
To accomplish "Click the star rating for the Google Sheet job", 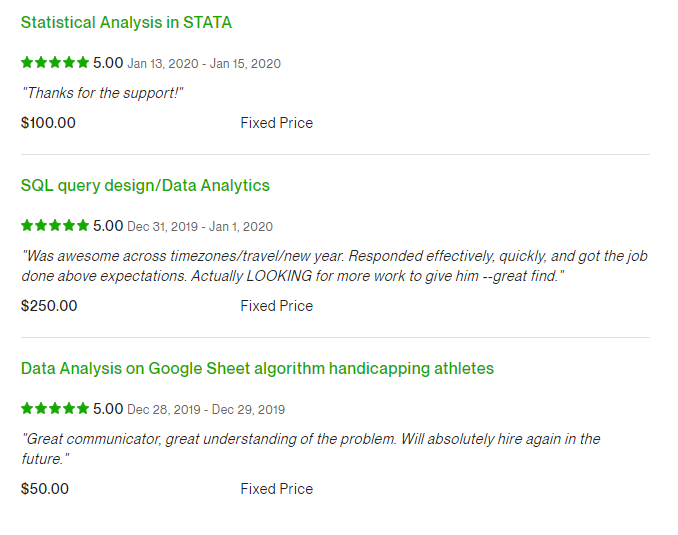I will pyautogui.click(x=55, y=409).
